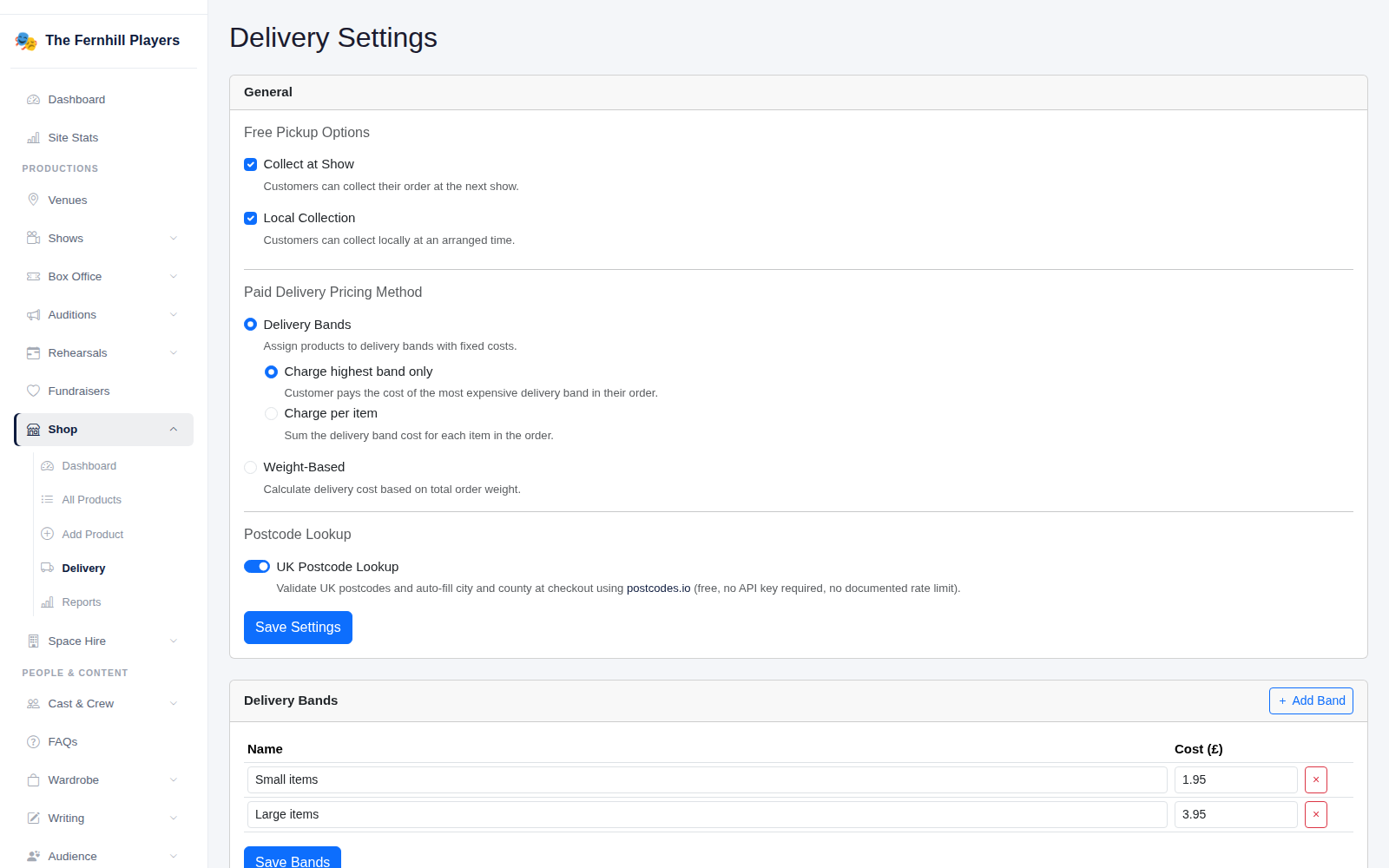Open the Audience menu item

103,857
